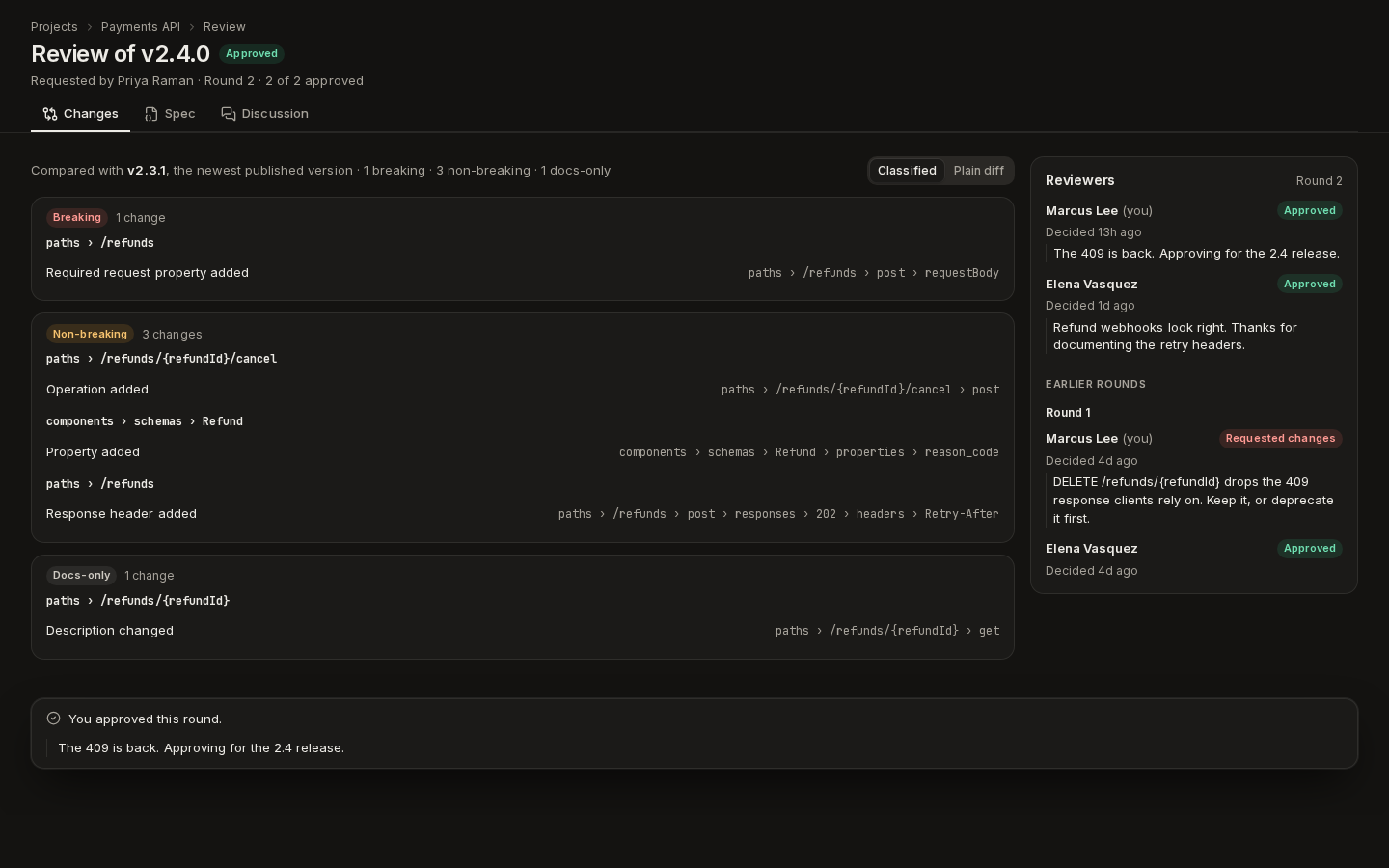Open the 'Operation added' change row
The image size is (1389, 868).
click(x=523, y=390)
